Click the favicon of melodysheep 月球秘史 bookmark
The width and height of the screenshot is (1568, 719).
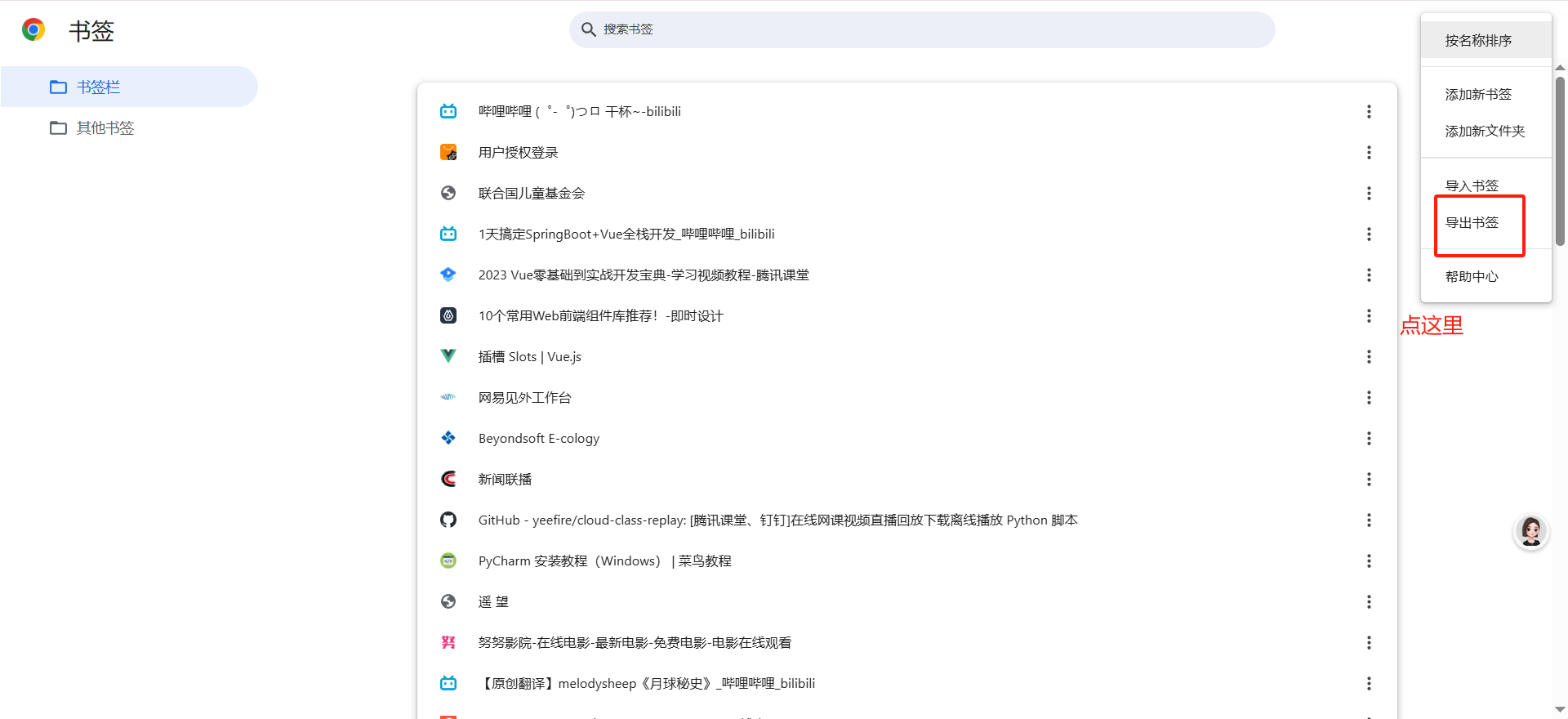click(448, 683)
